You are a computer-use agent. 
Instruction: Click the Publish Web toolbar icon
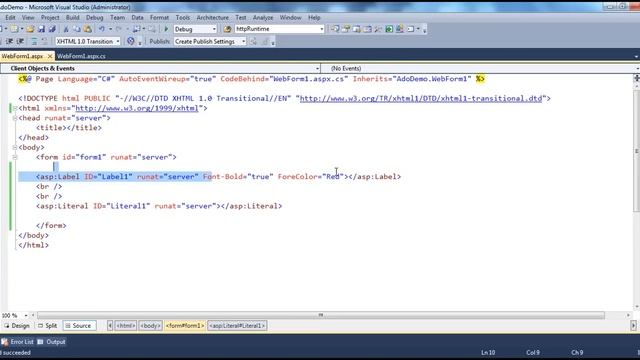coord(253,41)
